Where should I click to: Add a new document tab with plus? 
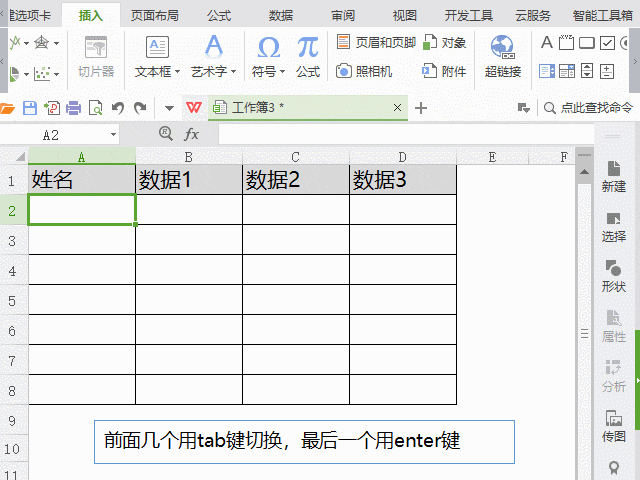pos(421,108)
